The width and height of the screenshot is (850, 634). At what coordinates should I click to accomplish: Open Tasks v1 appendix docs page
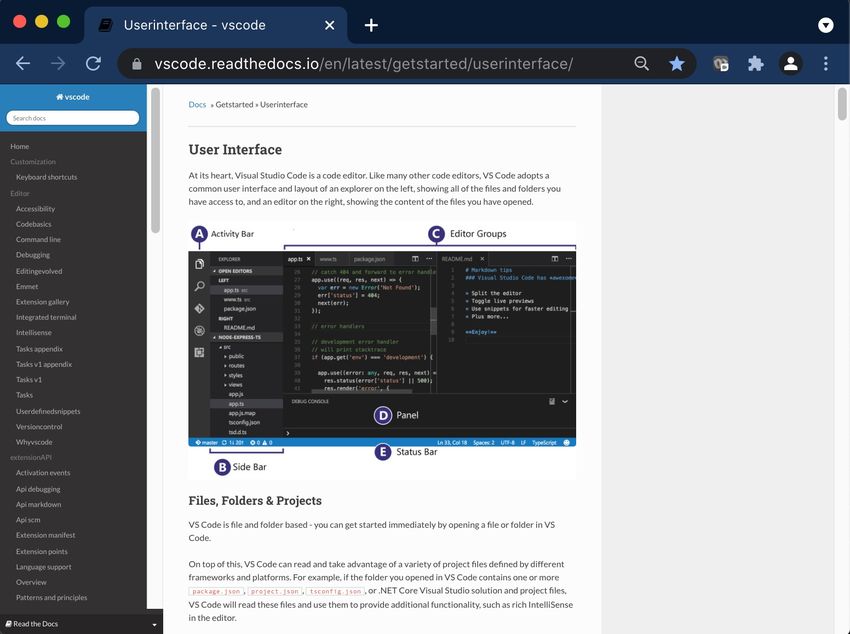[x=44, y=364]
